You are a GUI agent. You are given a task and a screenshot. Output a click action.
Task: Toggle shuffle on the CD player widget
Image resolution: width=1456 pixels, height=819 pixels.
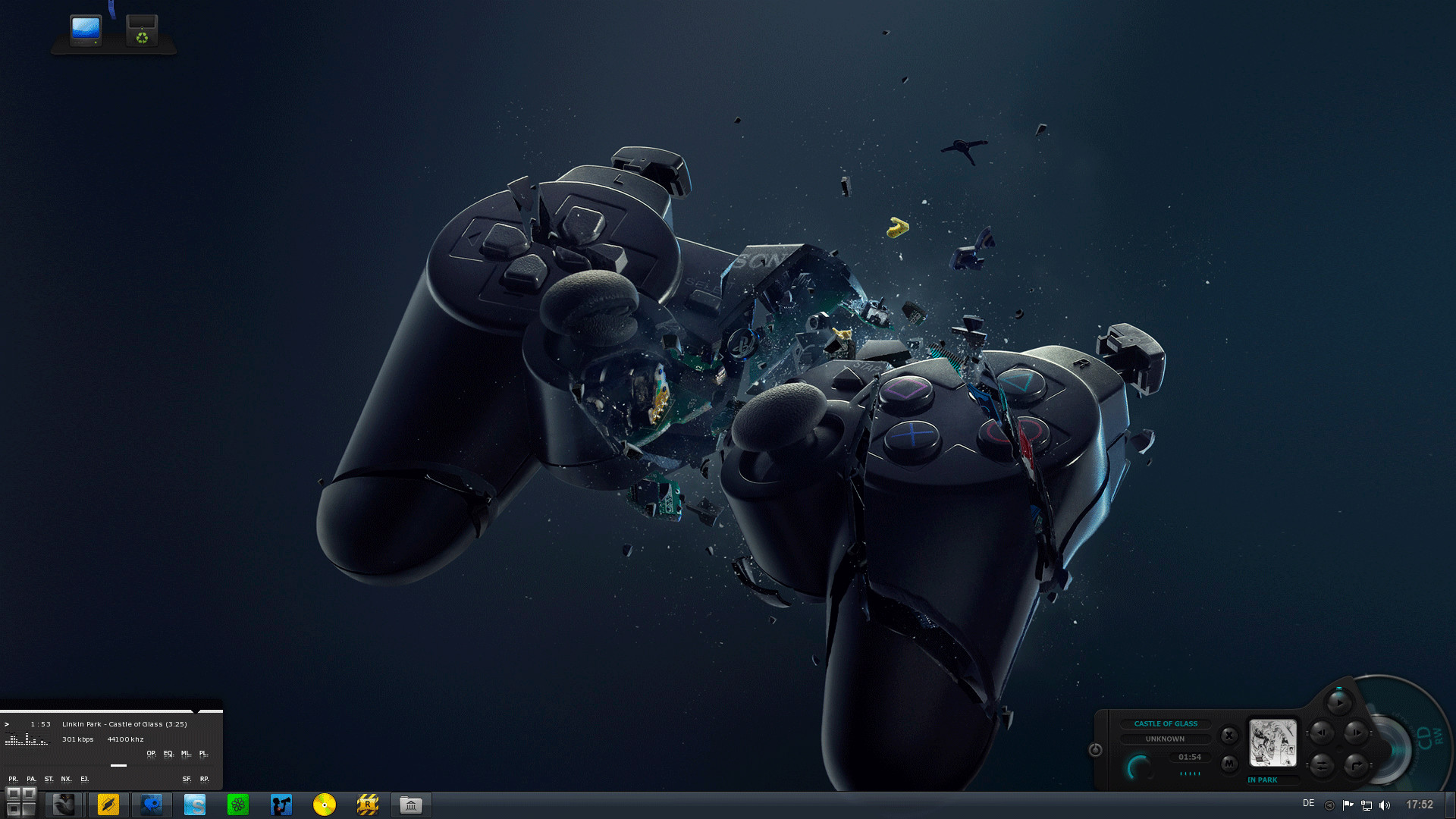click(1322, 765)
